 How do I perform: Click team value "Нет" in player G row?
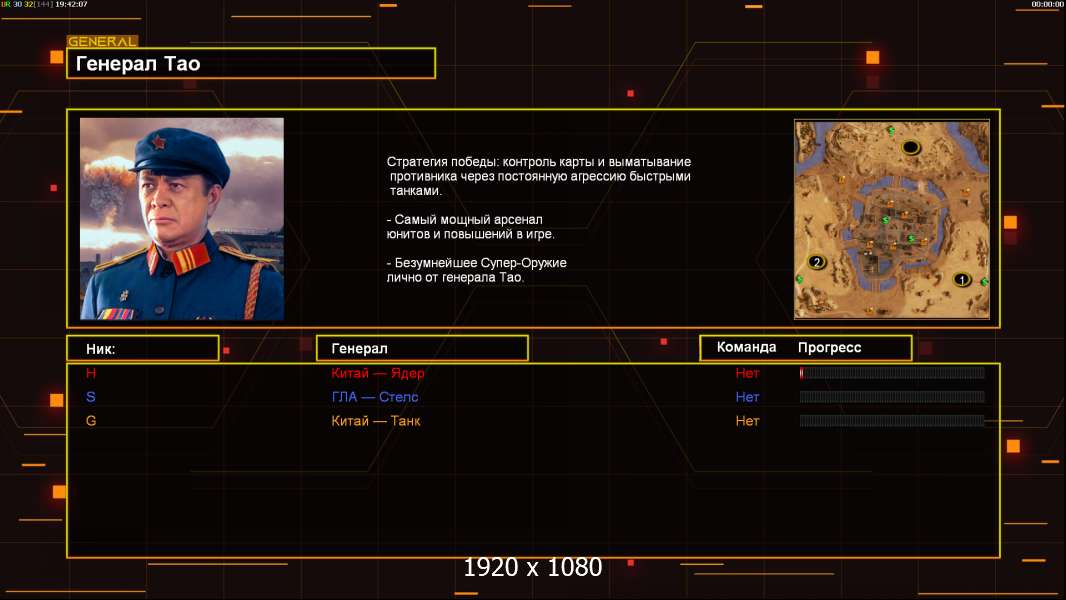click(x=747, y=421)
